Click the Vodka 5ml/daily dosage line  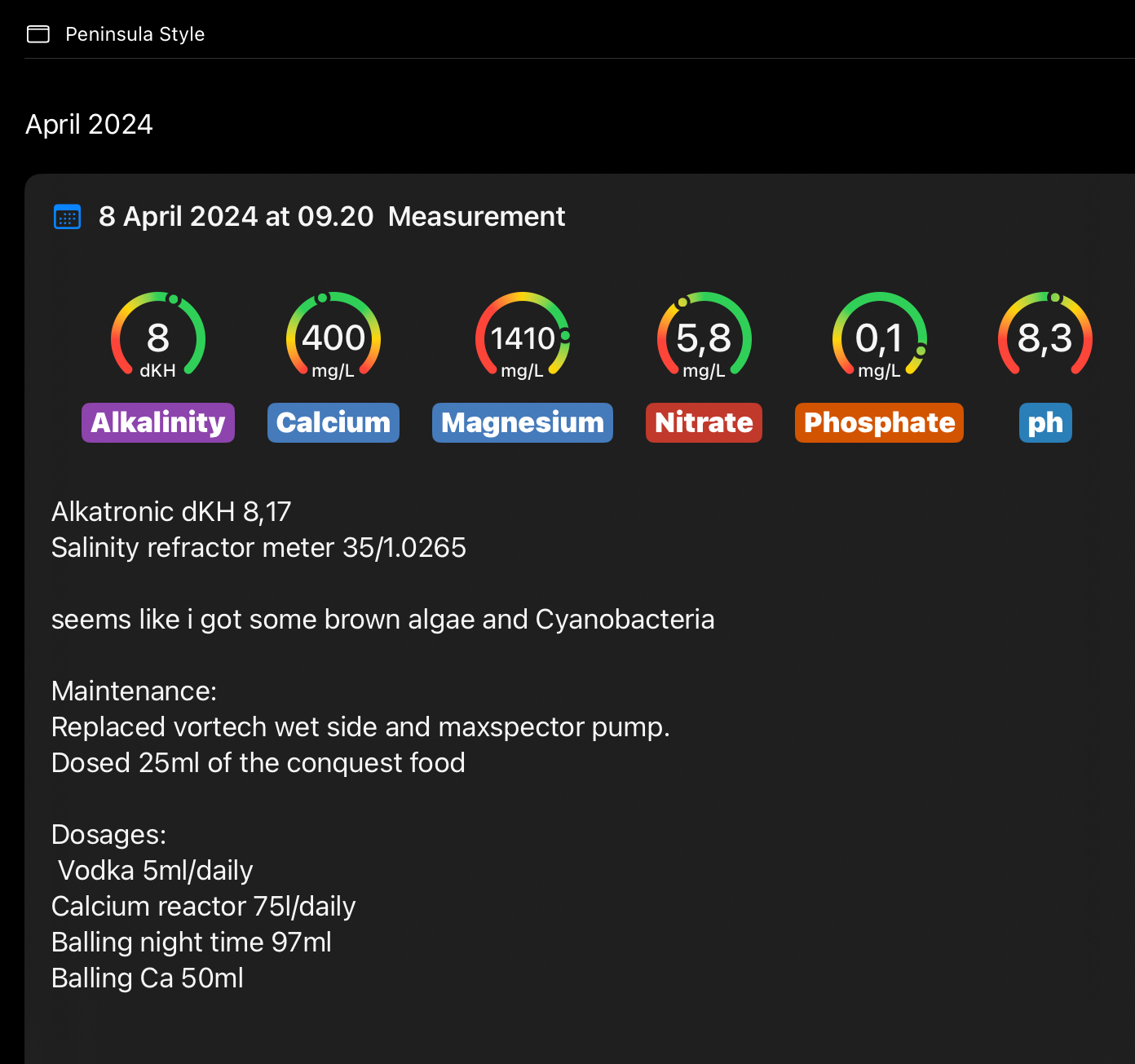click(155, 871)
